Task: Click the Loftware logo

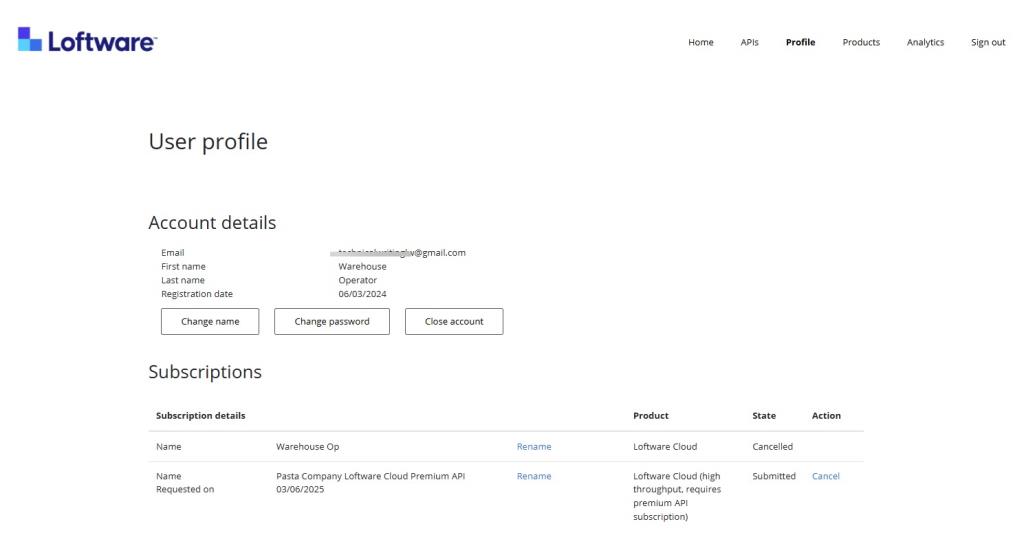Action: 88,40
